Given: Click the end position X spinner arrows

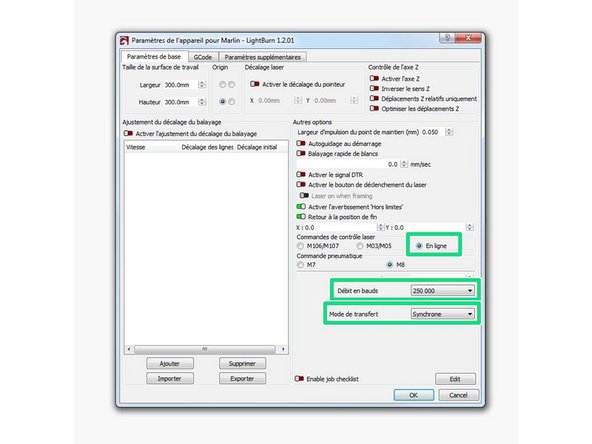Looking at the screenshot, I should pyautogui.click(x=380, y=227).
